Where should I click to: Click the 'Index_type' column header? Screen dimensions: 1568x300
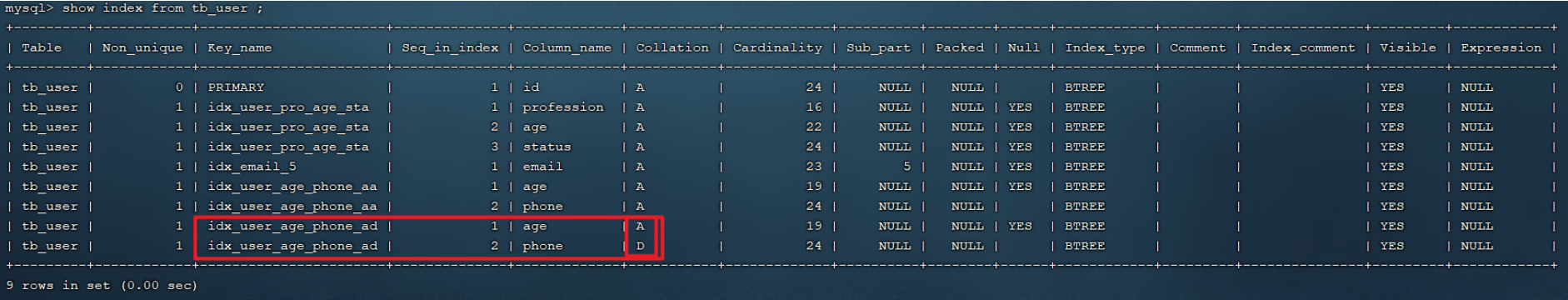pos(1105,48)
